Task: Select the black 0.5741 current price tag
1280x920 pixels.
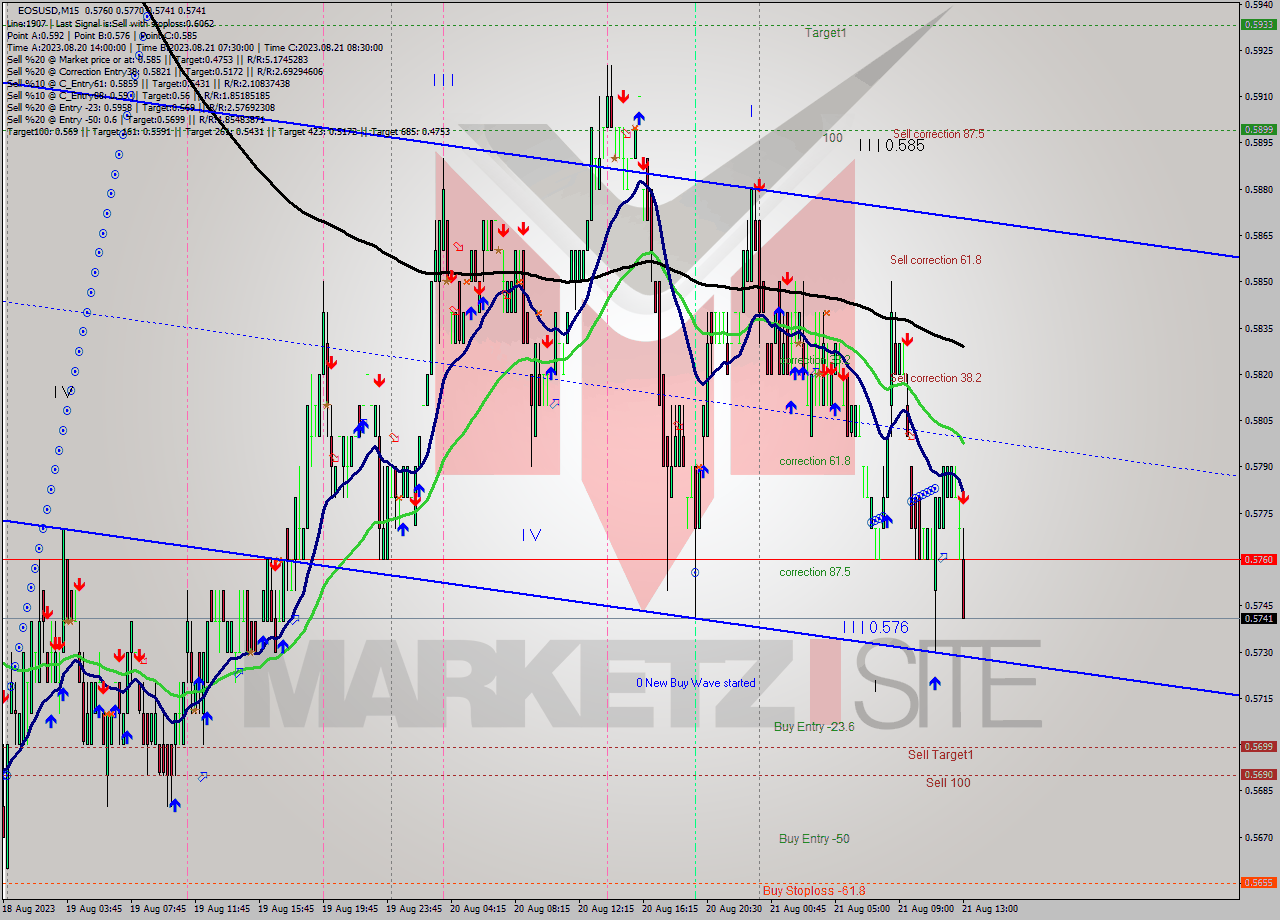Action: pos(1258,618)
